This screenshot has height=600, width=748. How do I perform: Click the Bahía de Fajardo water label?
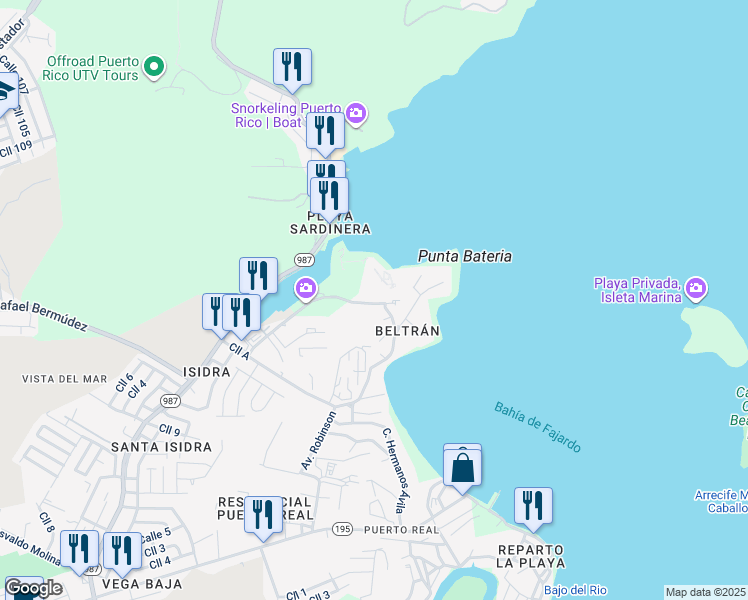[537, 427]
